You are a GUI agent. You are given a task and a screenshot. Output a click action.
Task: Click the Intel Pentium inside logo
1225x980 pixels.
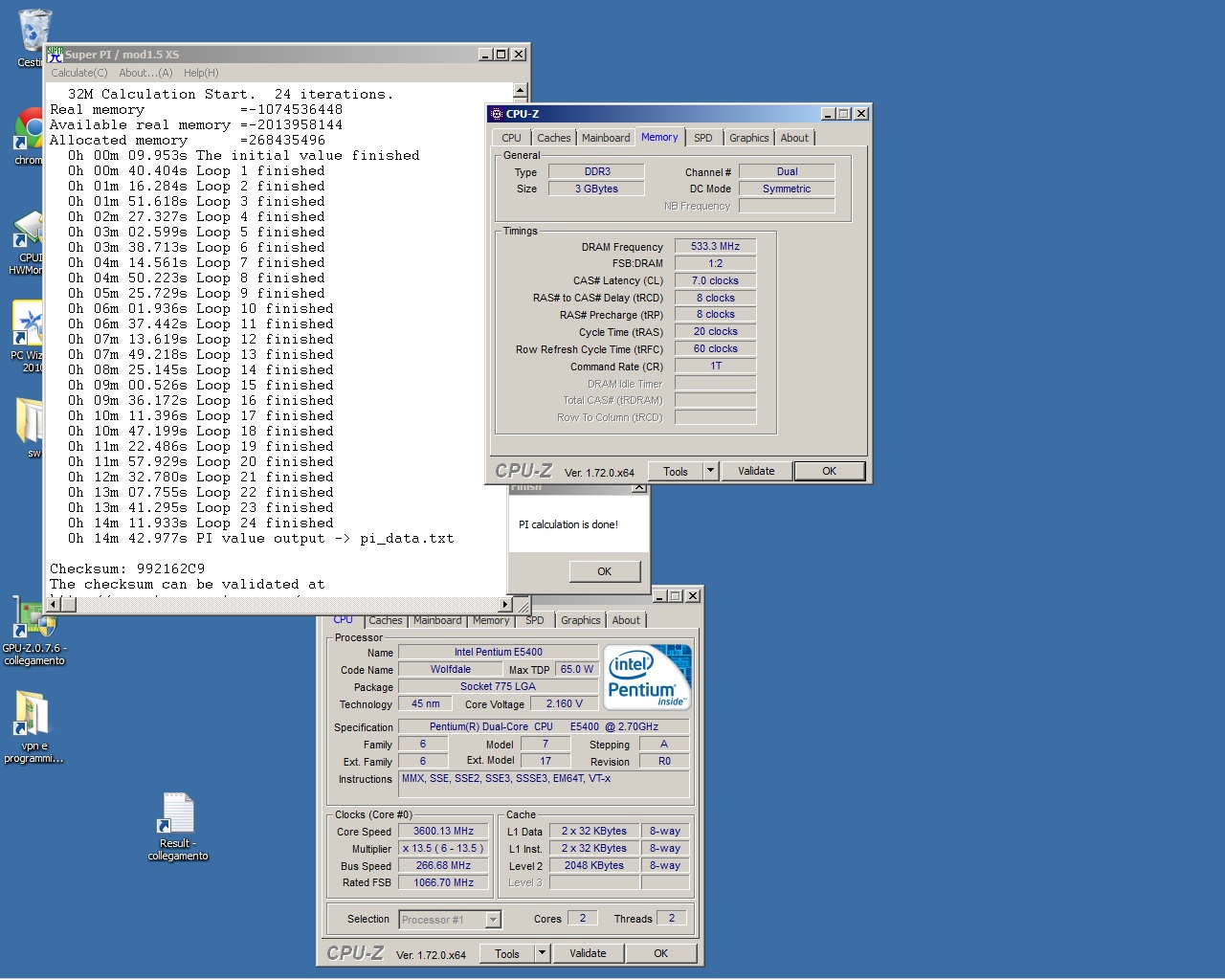(x=647, y=677)
